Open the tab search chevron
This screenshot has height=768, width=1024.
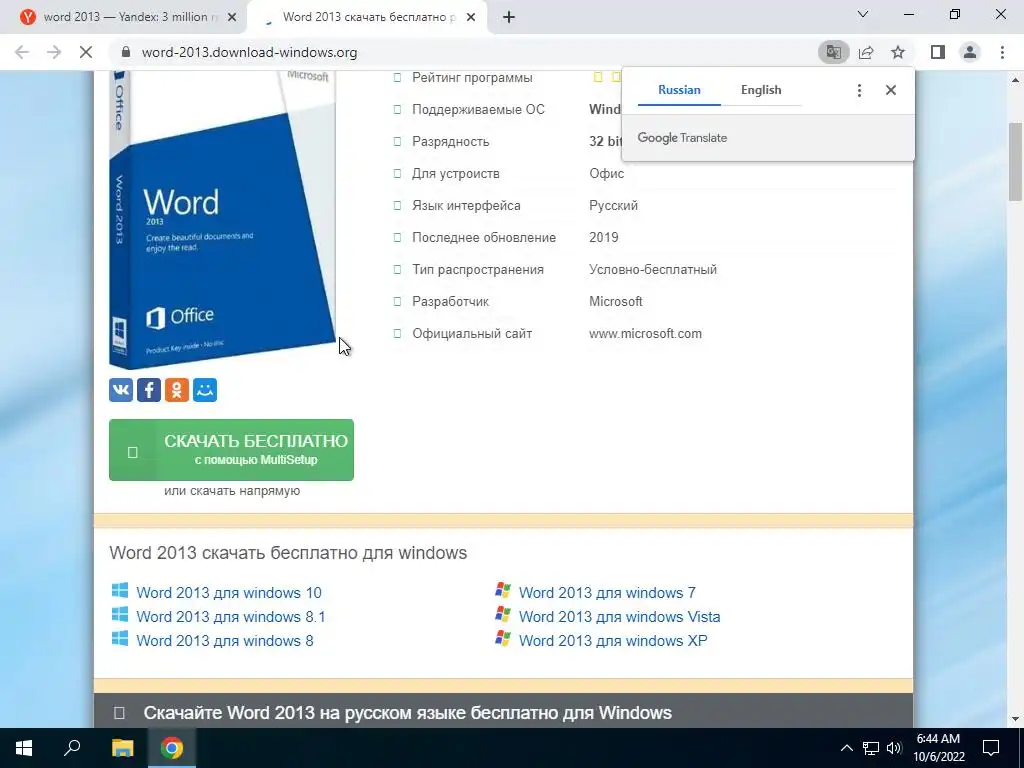coord(863,14)
